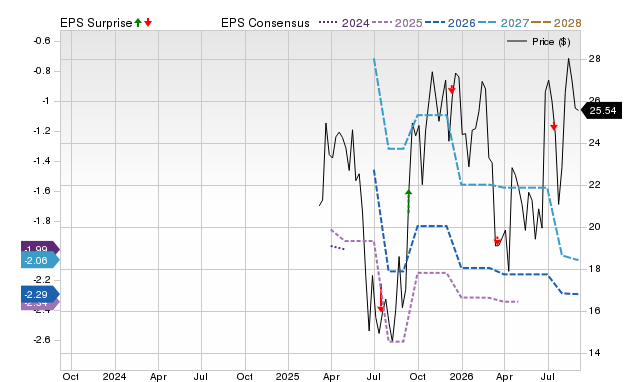Toggle the 2028 consensus legend entry

556,23
